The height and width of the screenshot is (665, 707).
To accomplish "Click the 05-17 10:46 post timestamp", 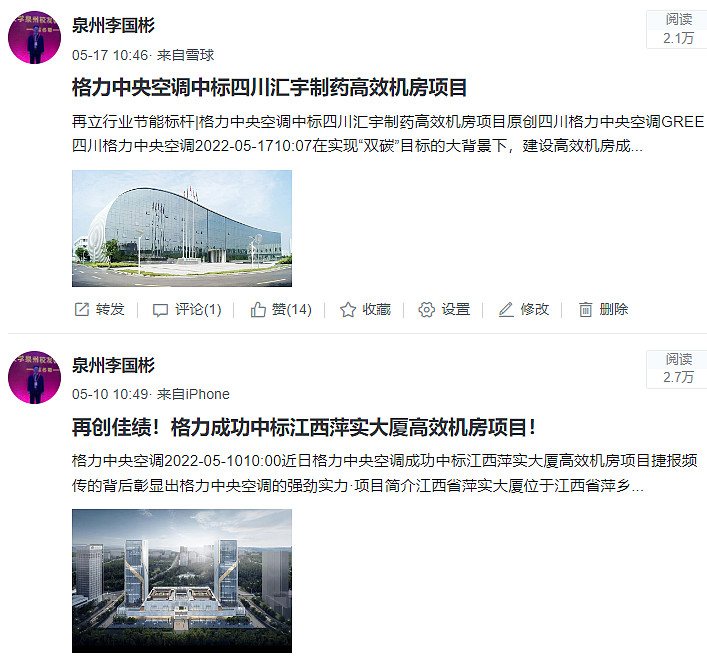I will 110,55.
